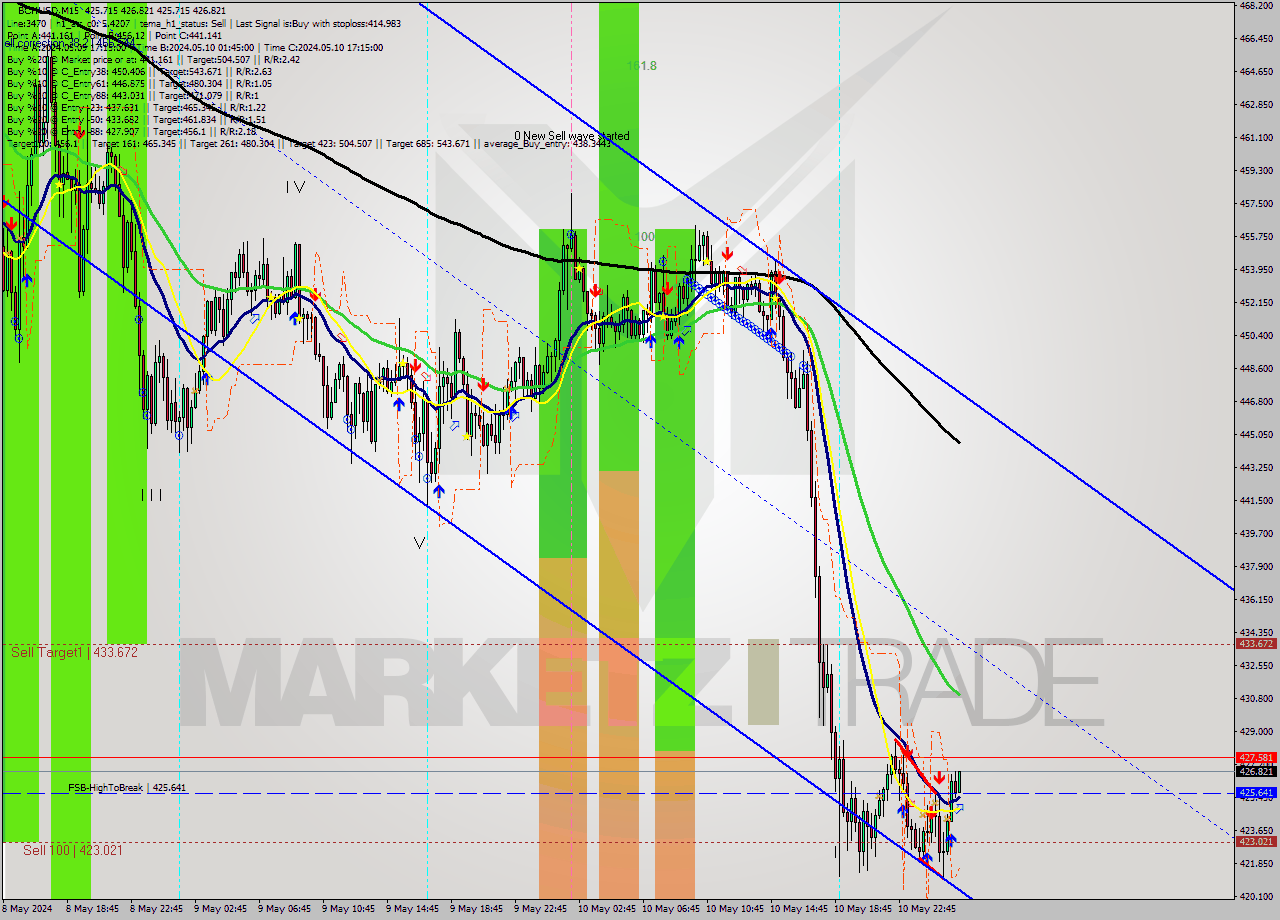Select the 'FSB-HighToBreak | 425.641' label

127,788
